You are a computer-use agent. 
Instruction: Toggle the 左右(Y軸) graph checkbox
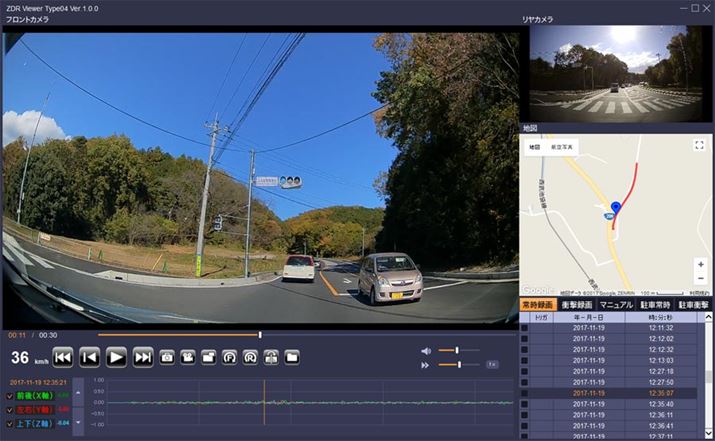click(x=11, y=410)
